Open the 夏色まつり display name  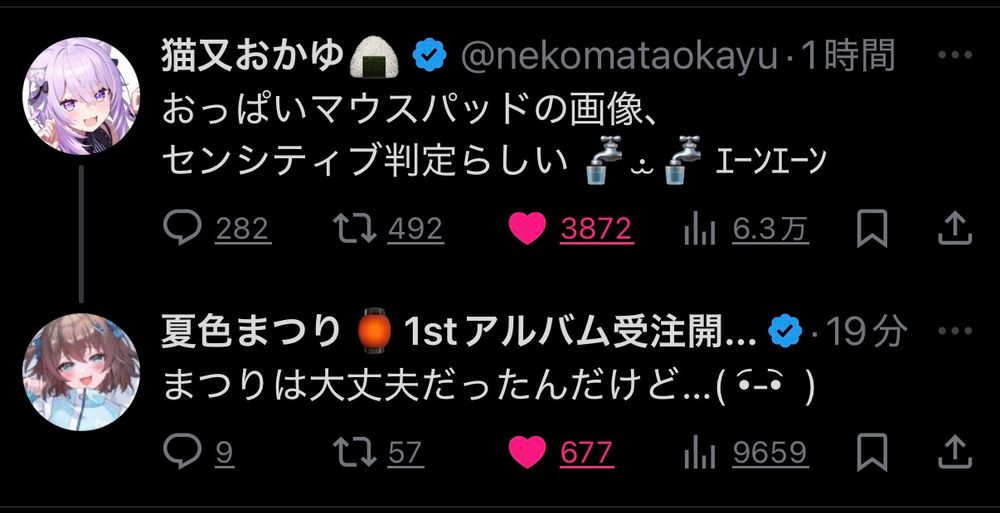(251, 332)
